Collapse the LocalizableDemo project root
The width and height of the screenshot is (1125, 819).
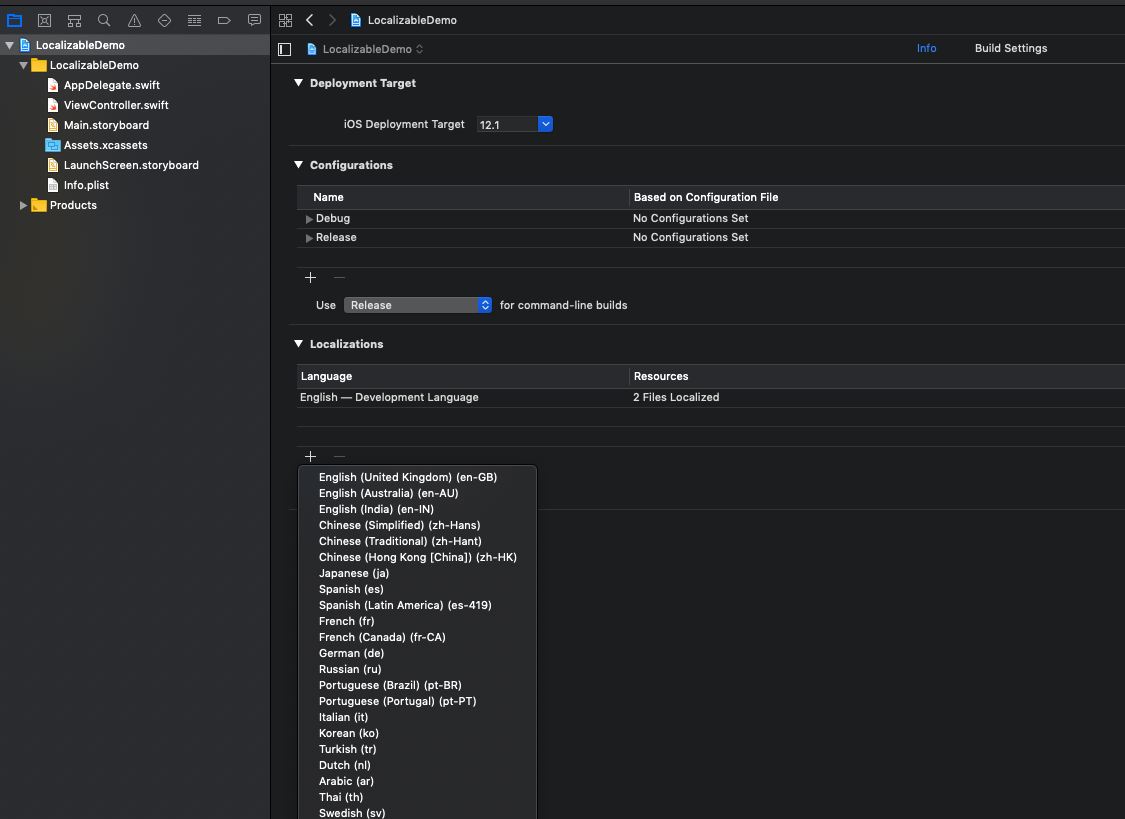pos(9,45)
